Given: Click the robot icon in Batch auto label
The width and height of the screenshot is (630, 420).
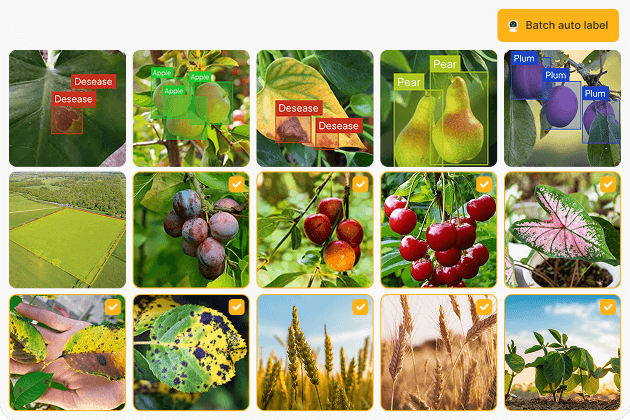Looking at the screenshot, I should pyautogui.click(x=513, y=25).
